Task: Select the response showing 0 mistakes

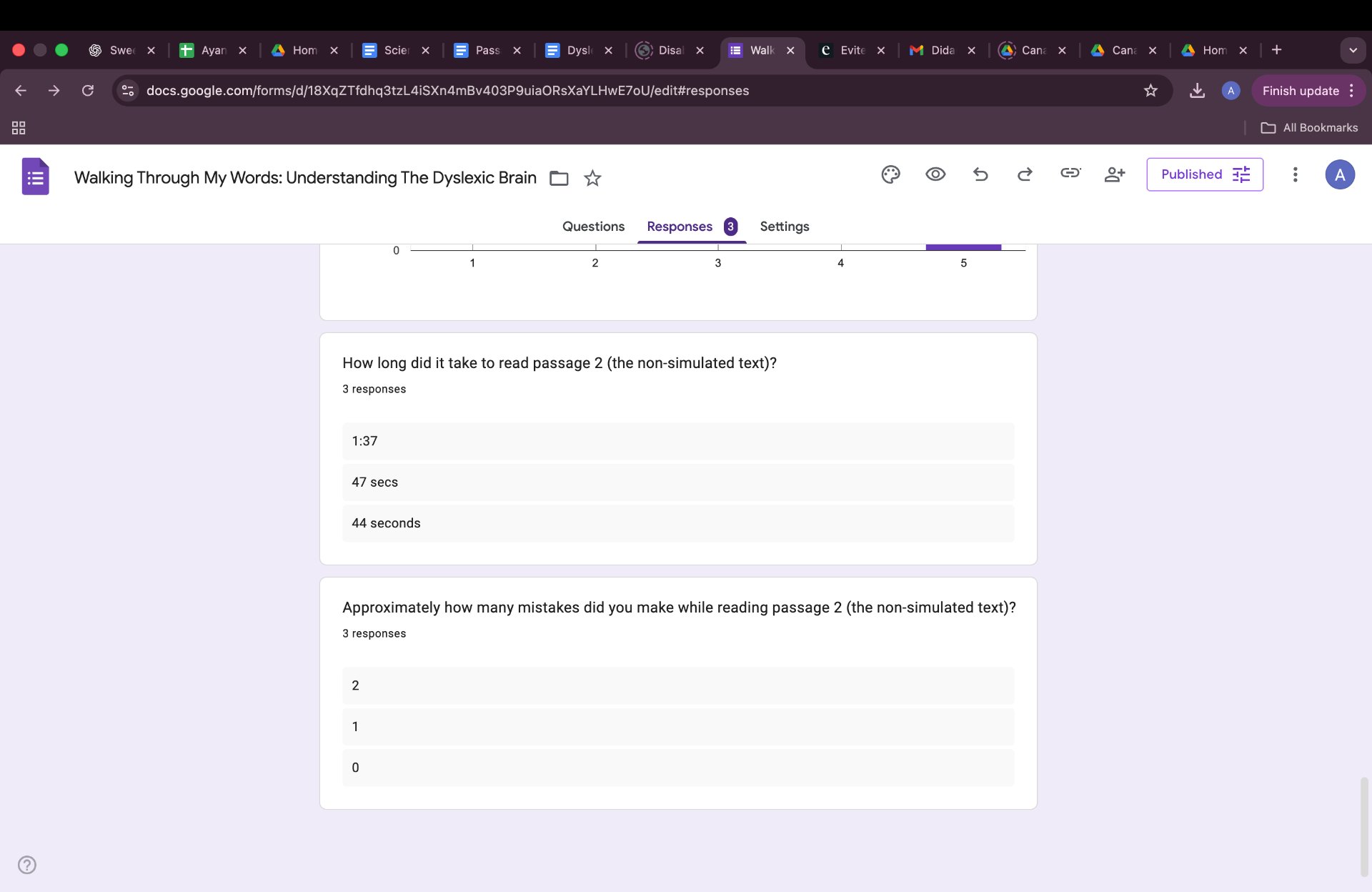Action: click(x=678, y=768)
